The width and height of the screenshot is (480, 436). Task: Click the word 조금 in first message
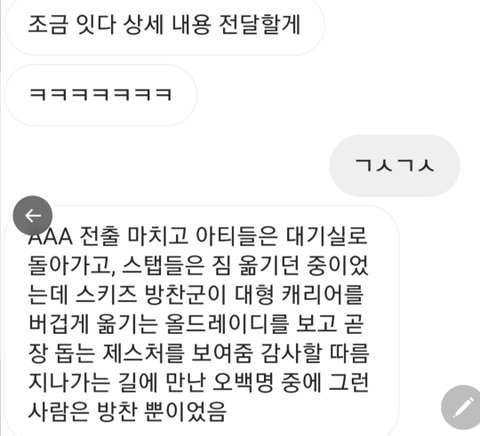(x=48, y=25)
